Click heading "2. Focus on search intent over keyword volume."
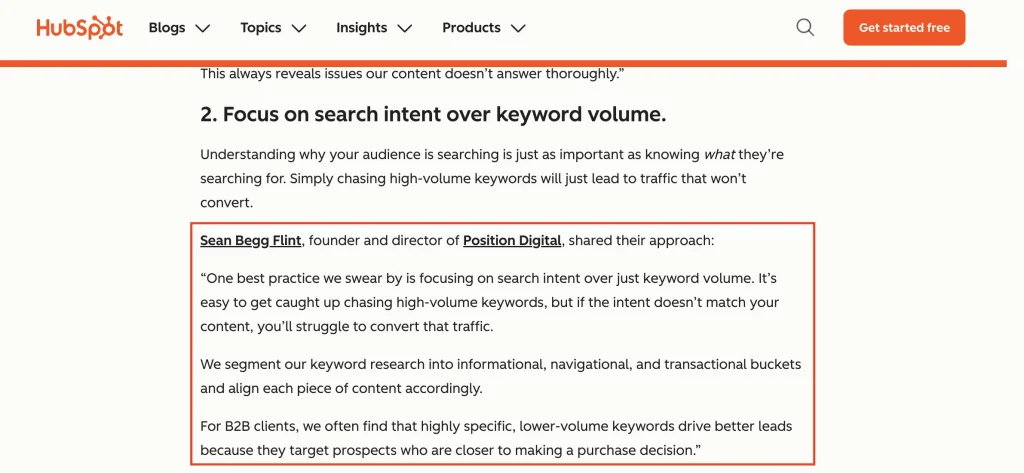The image size is (1024, 473). pyautogui.click(x=433, y=114)
